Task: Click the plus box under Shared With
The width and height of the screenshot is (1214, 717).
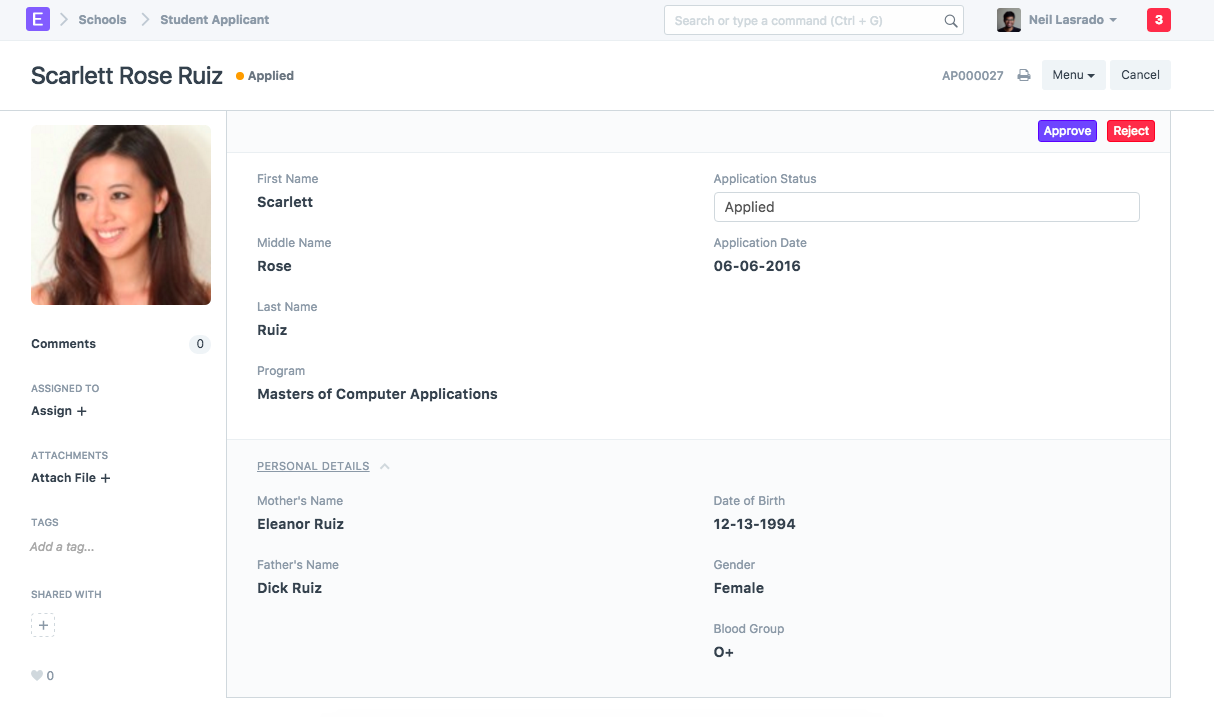Action: (x=43, y=625)
